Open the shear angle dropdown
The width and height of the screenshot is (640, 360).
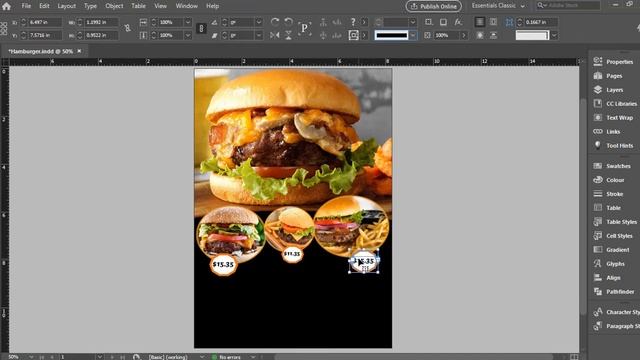pos(259,35)
